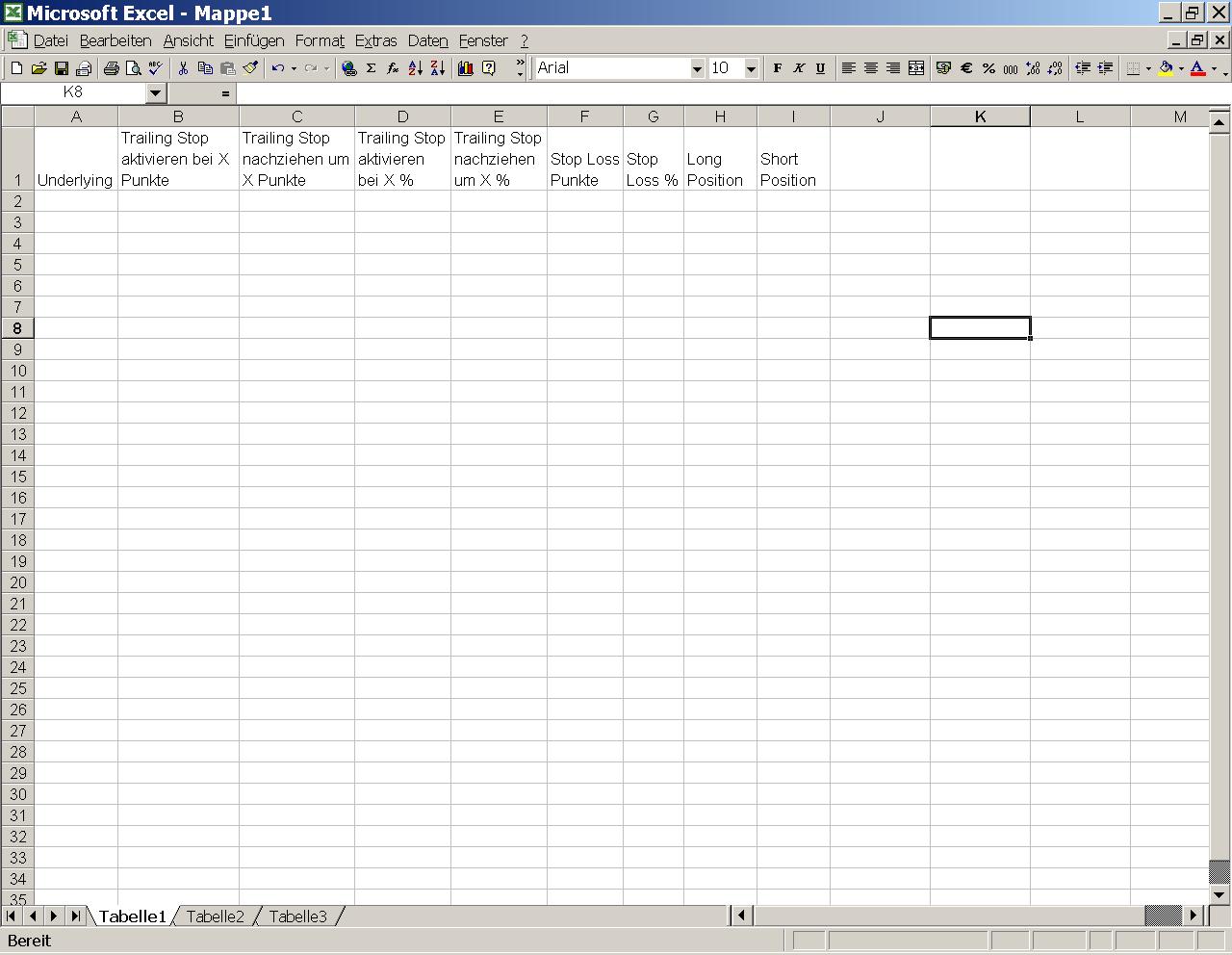Toggle centered text alignment
This screenshot has width=1232, height=955.
pyautogui.click(x=871, y=68)
